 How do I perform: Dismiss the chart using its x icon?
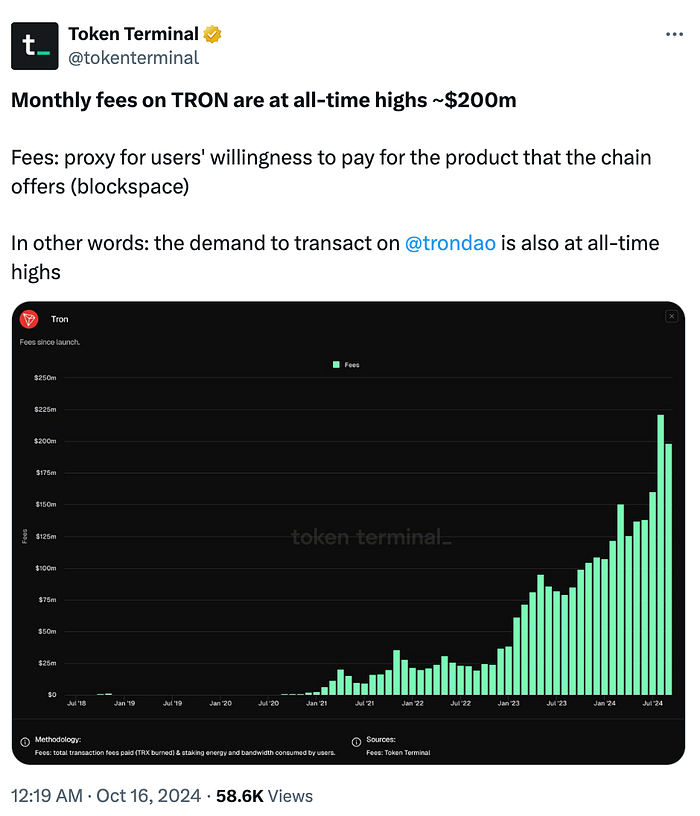click(x=672, y=315)
